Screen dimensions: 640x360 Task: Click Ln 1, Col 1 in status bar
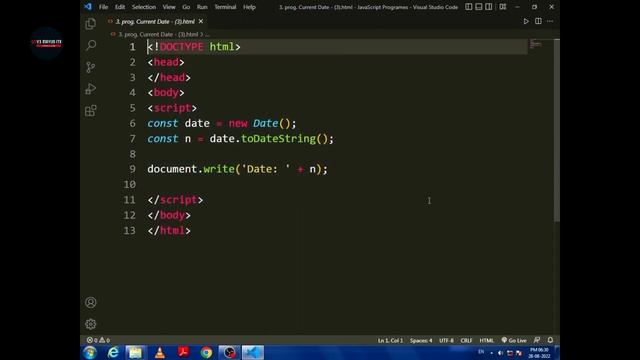390,340
